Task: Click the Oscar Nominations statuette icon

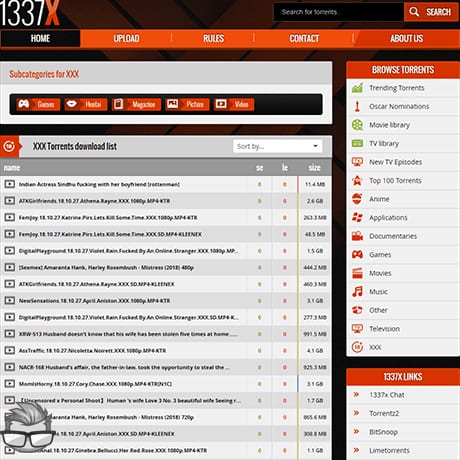Action: (357, 106)
